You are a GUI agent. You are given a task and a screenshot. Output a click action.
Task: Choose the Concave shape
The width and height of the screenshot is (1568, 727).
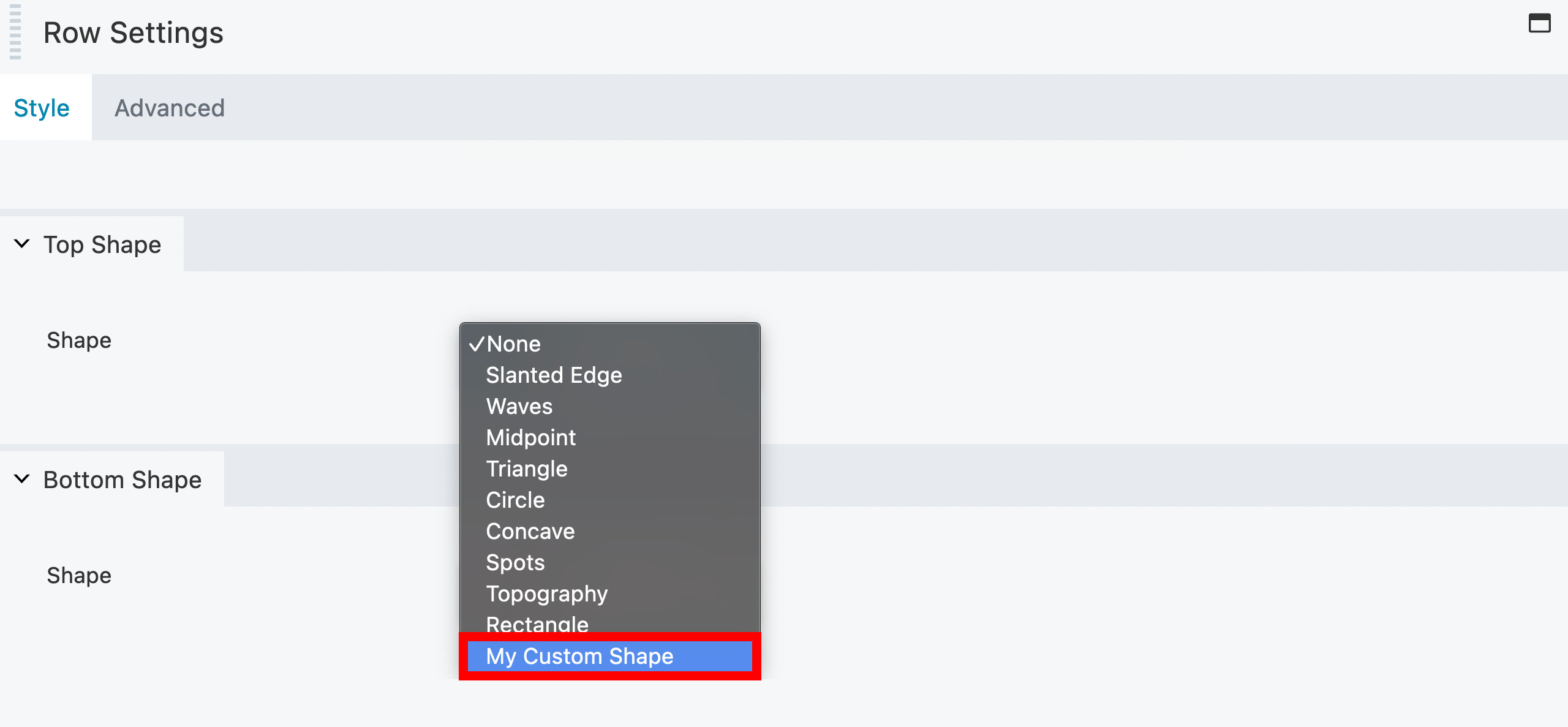pos(530,531)
